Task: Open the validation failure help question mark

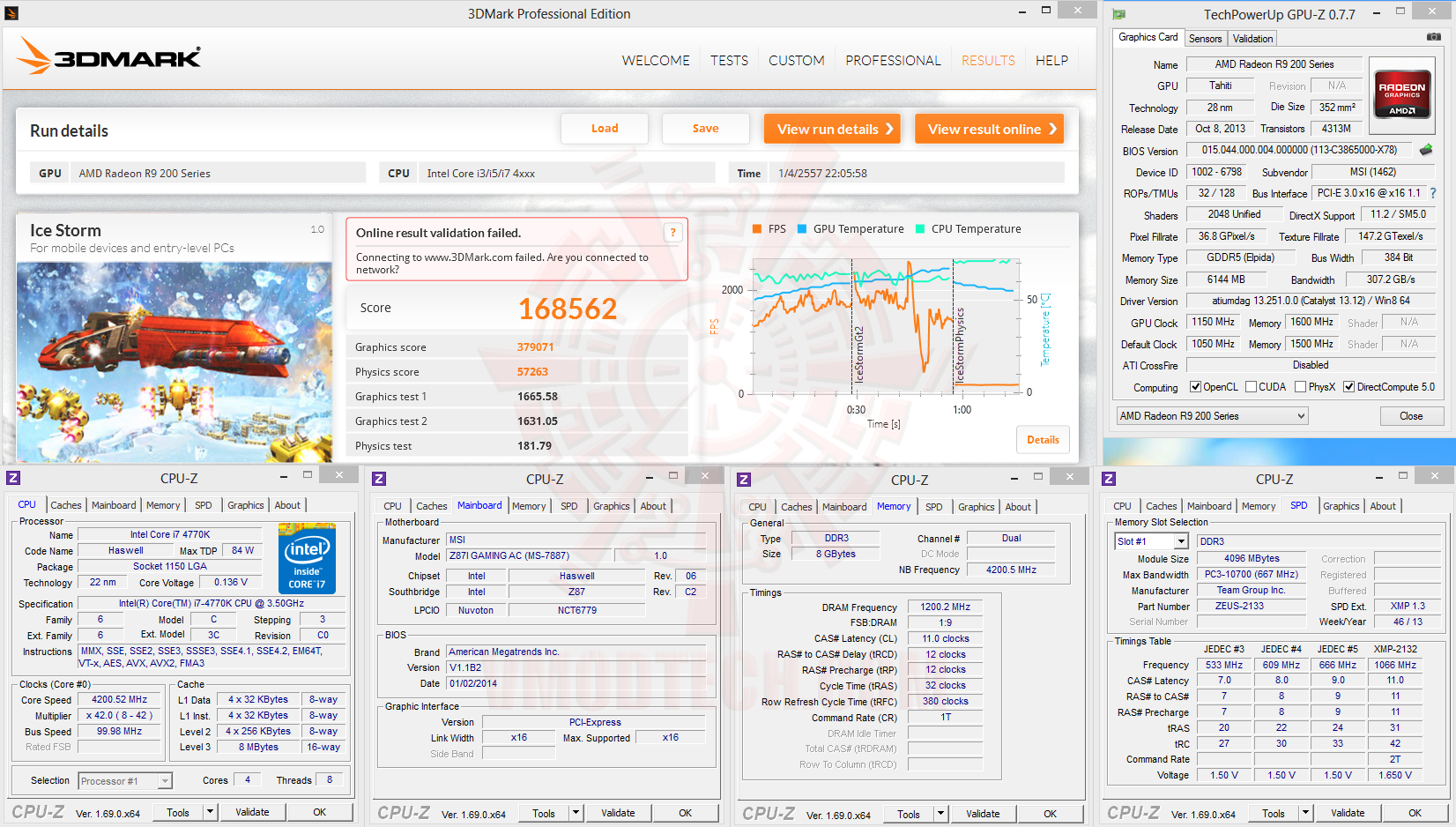Action: click(673, 233)
